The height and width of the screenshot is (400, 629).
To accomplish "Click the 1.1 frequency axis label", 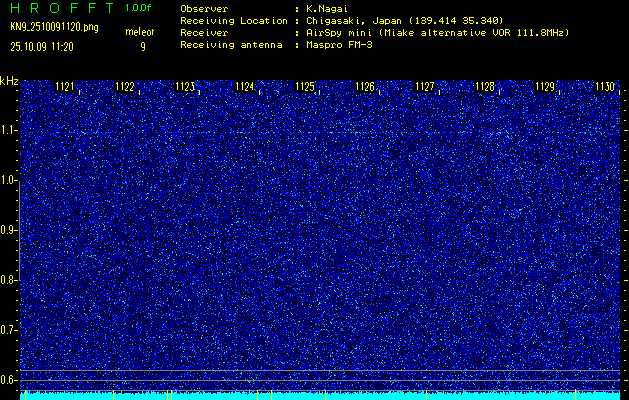I will (9, 130).
